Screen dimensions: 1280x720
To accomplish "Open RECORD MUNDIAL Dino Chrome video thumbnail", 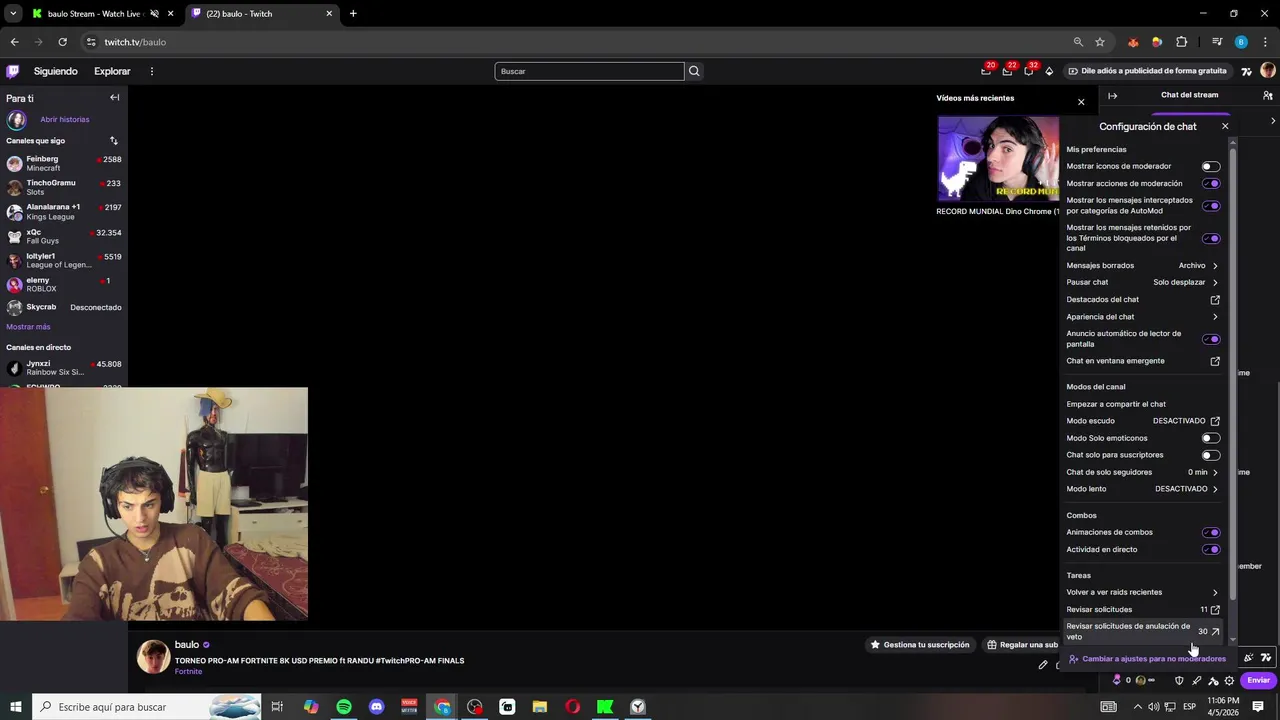I will click(998, 159).
